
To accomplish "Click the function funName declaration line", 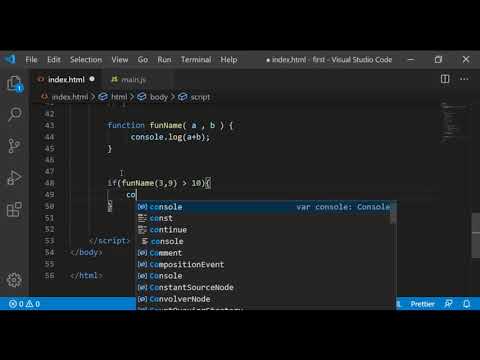I will point(170,125).
